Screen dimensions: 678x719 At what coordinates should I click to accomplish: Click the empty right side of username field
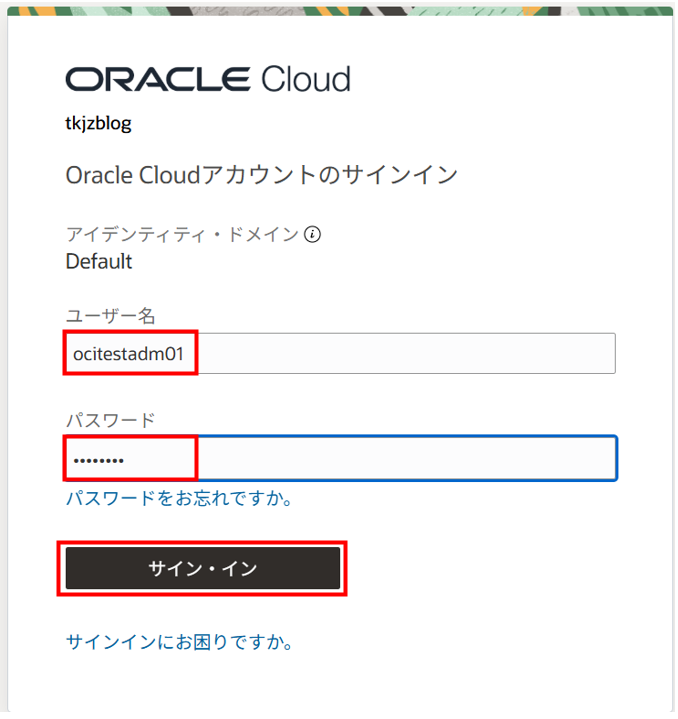(x=450, y=353)
